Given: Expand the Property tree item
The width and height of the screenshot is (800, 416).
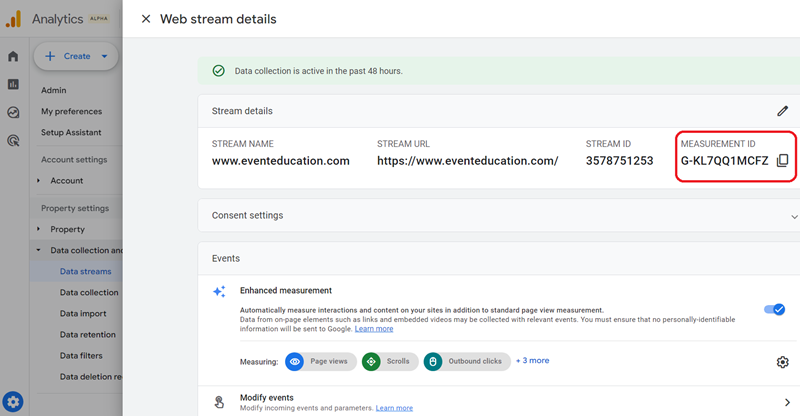Looking at the screenshot, I should [x=38, y=229].
